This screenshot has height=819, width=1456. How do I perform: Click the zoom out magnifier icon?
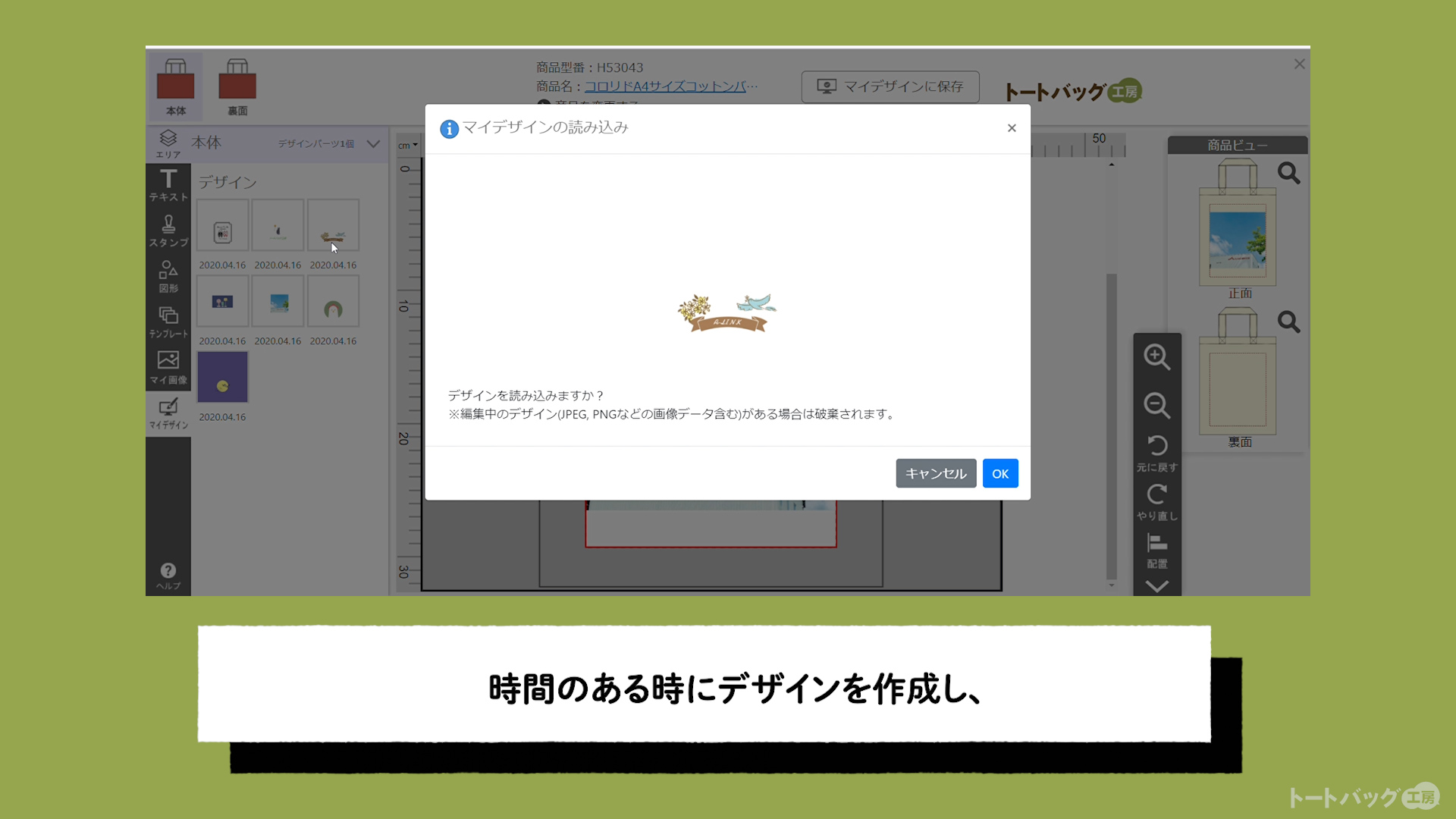pos(1157,405)
